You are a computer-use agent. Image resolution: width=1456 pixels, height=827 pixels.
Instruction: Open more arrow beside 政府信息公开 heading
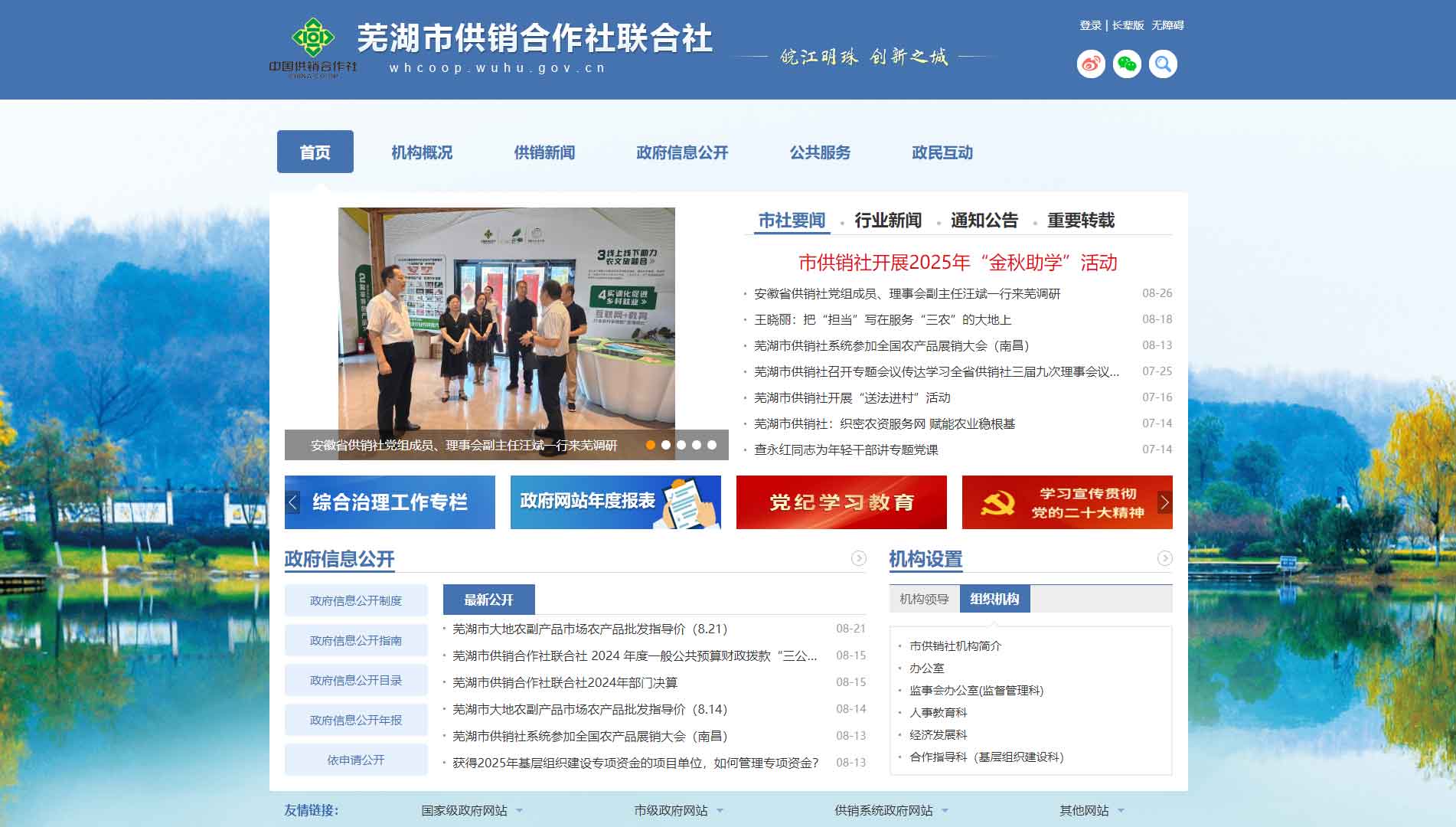point(859,558)
